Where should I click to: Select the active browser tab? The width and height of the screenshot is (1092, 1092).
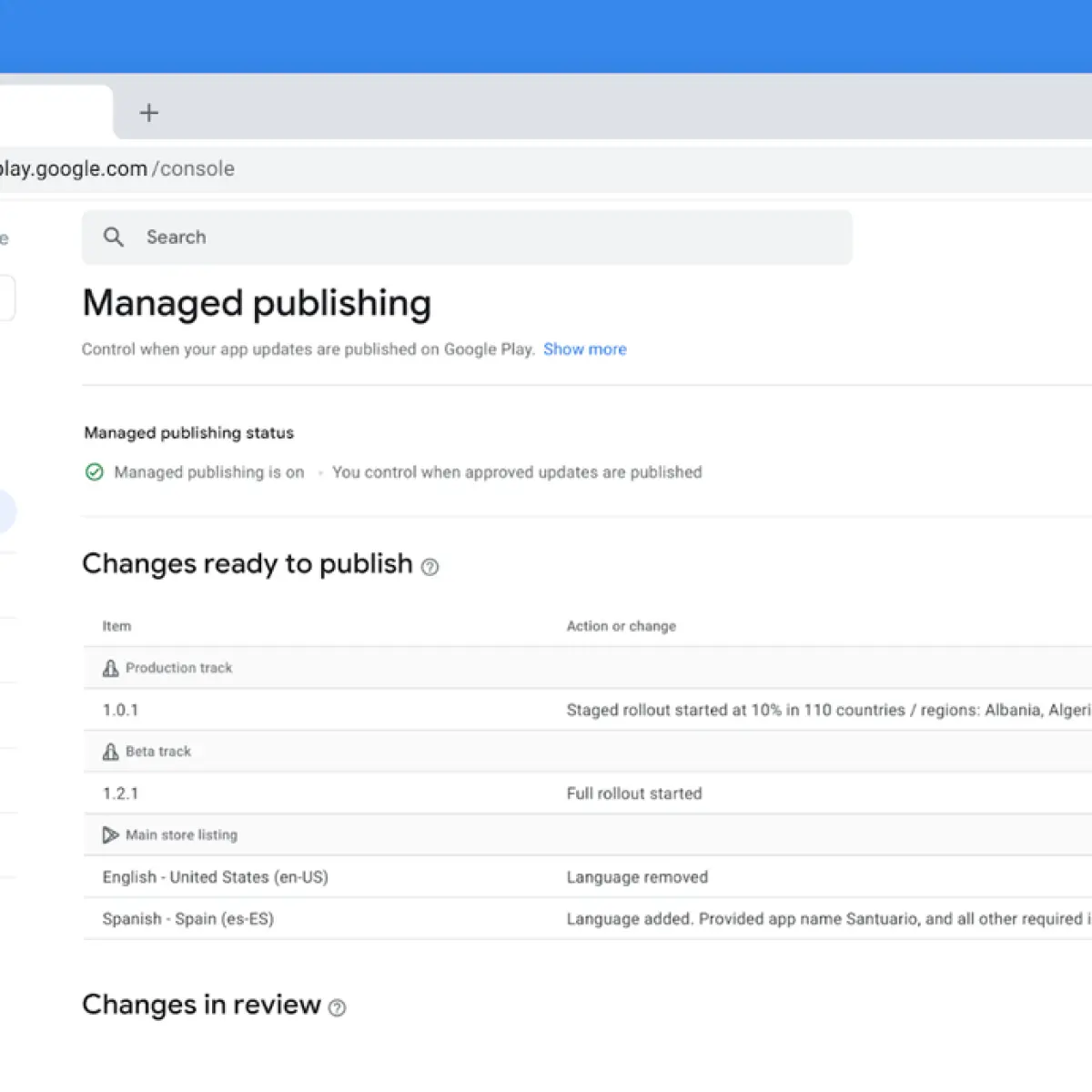click(55, 112)
